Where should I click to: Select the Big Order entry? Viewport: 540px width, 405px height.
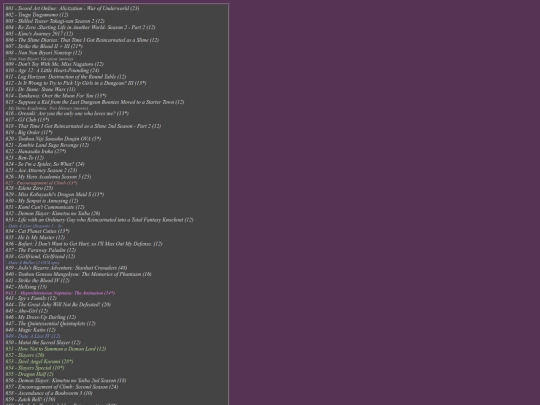coord(29,132)
